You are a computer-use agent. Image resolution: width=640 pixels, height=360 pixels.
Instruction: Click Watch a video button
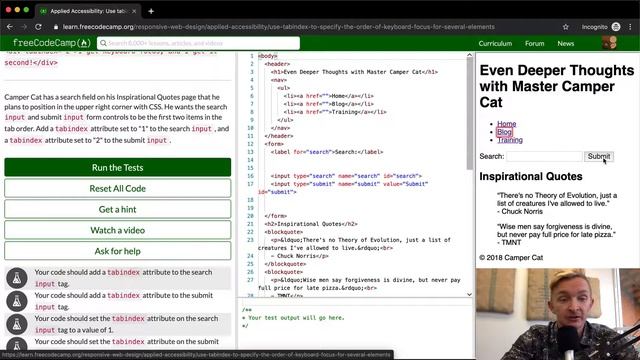(x=118, y=230)
